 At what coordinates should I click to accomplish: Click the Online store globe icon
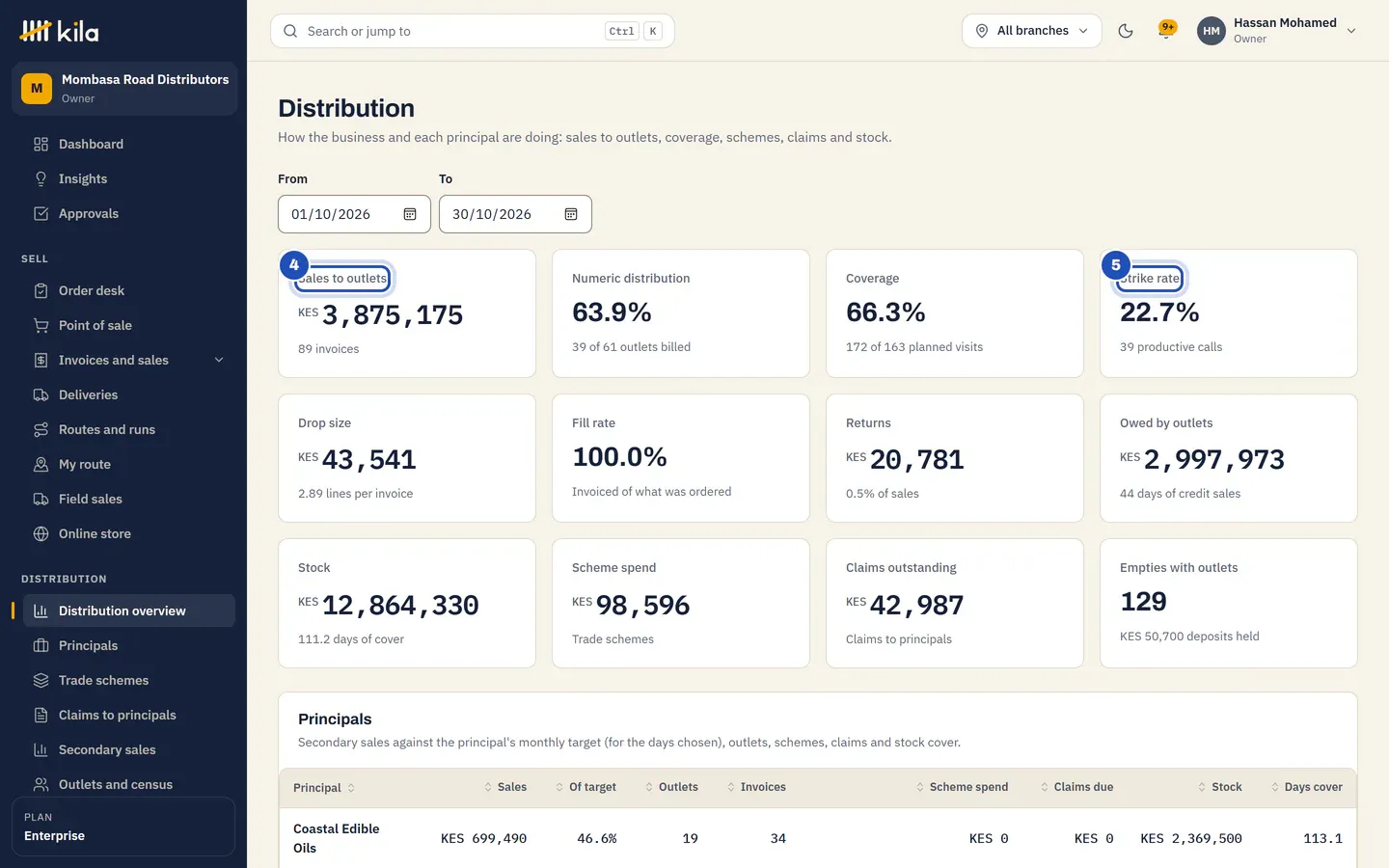[x=41, y=533]
